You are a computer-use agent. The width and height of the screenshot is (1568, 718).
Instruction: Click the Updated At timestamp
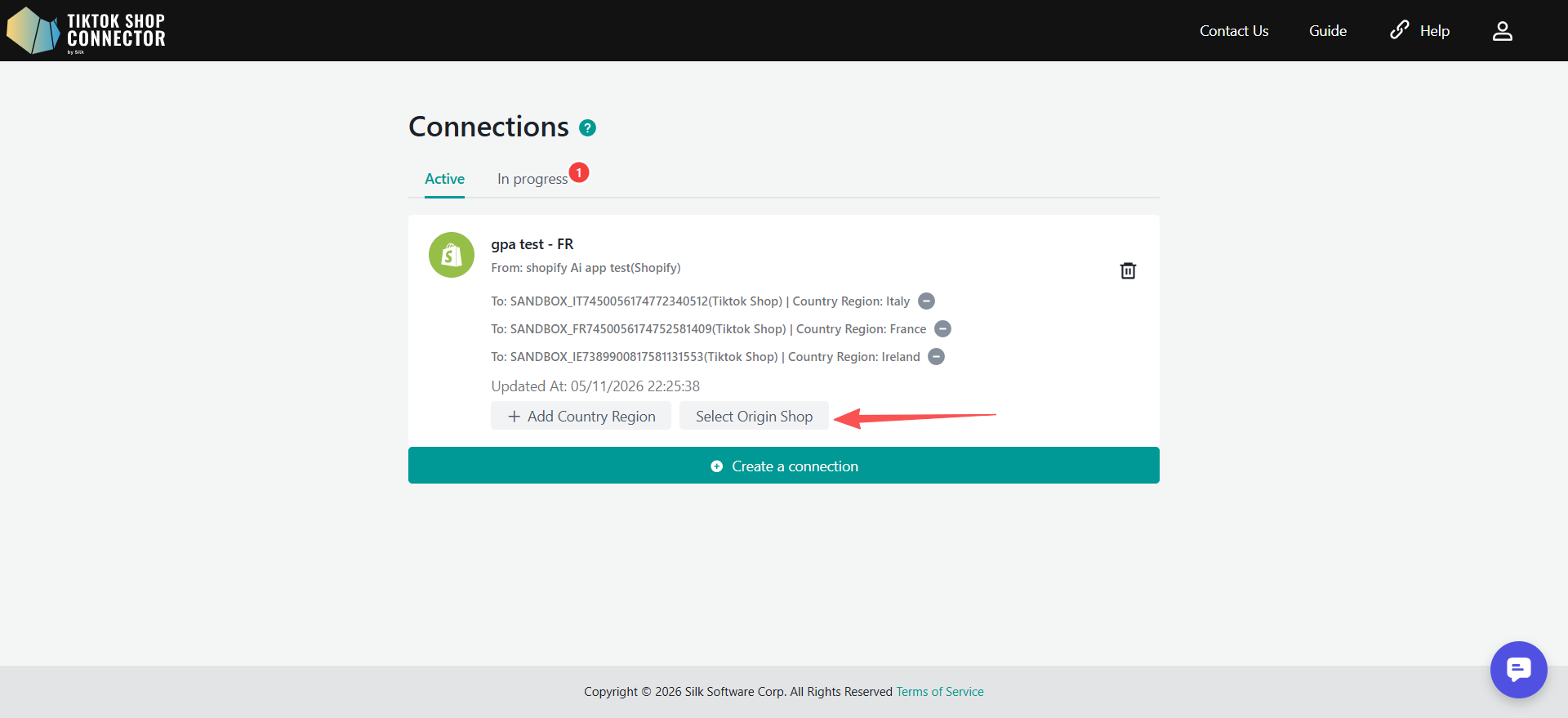(x=595, y=386)
